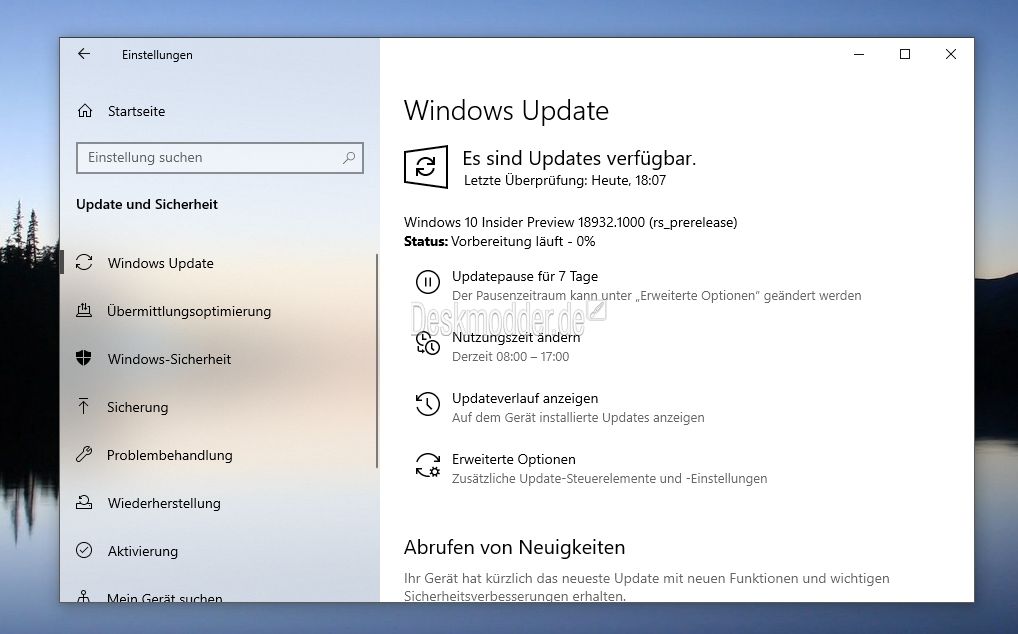
Task: Click the Windows-Sicherheit shield icon
Action: tap(84, 358)
